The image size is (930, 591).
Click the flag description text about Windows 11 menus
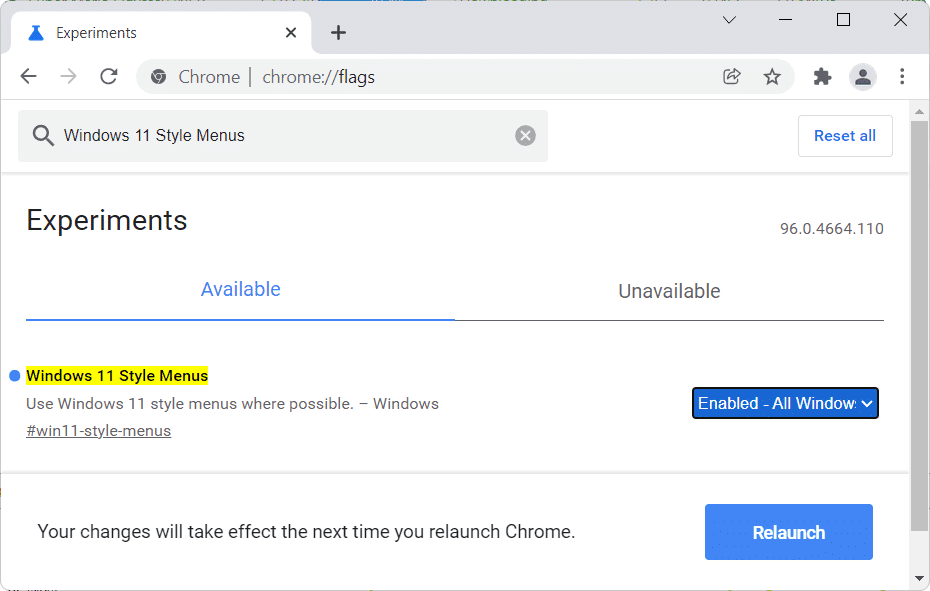pyautogui.click(x=232, y=403)
